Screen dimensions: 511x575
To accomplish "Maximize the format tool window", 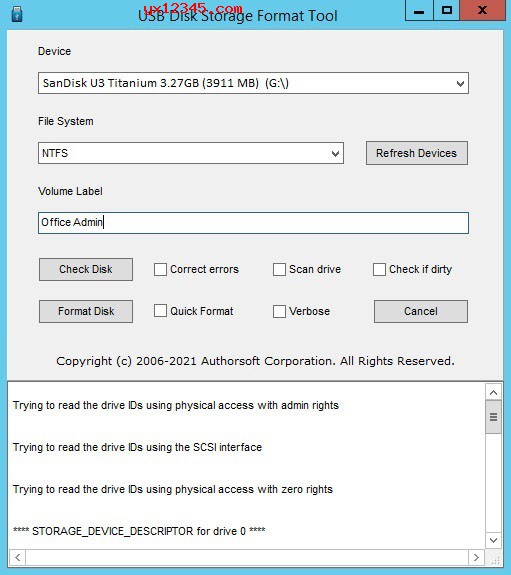I will tap(446, 10).
